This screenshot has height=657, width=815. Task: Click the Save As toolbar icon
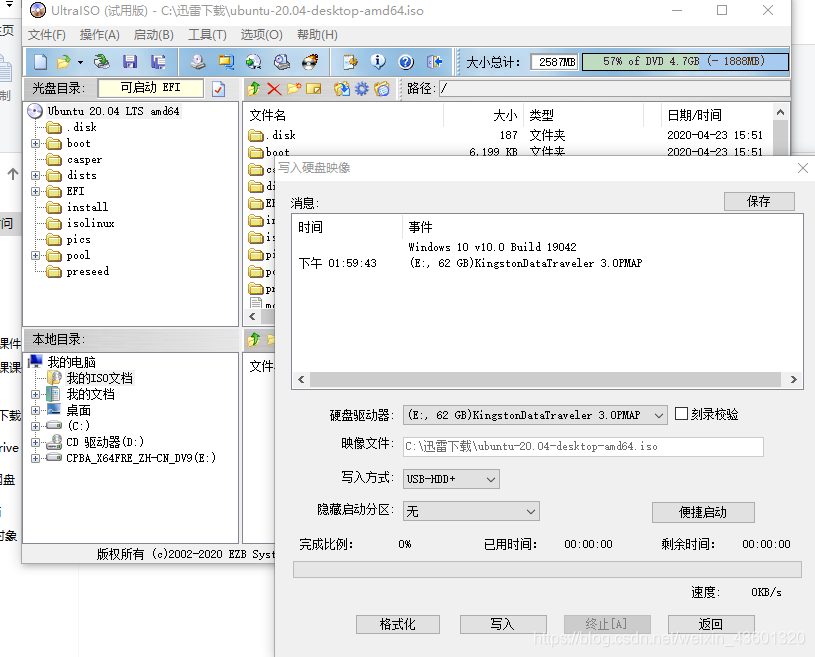158,62
